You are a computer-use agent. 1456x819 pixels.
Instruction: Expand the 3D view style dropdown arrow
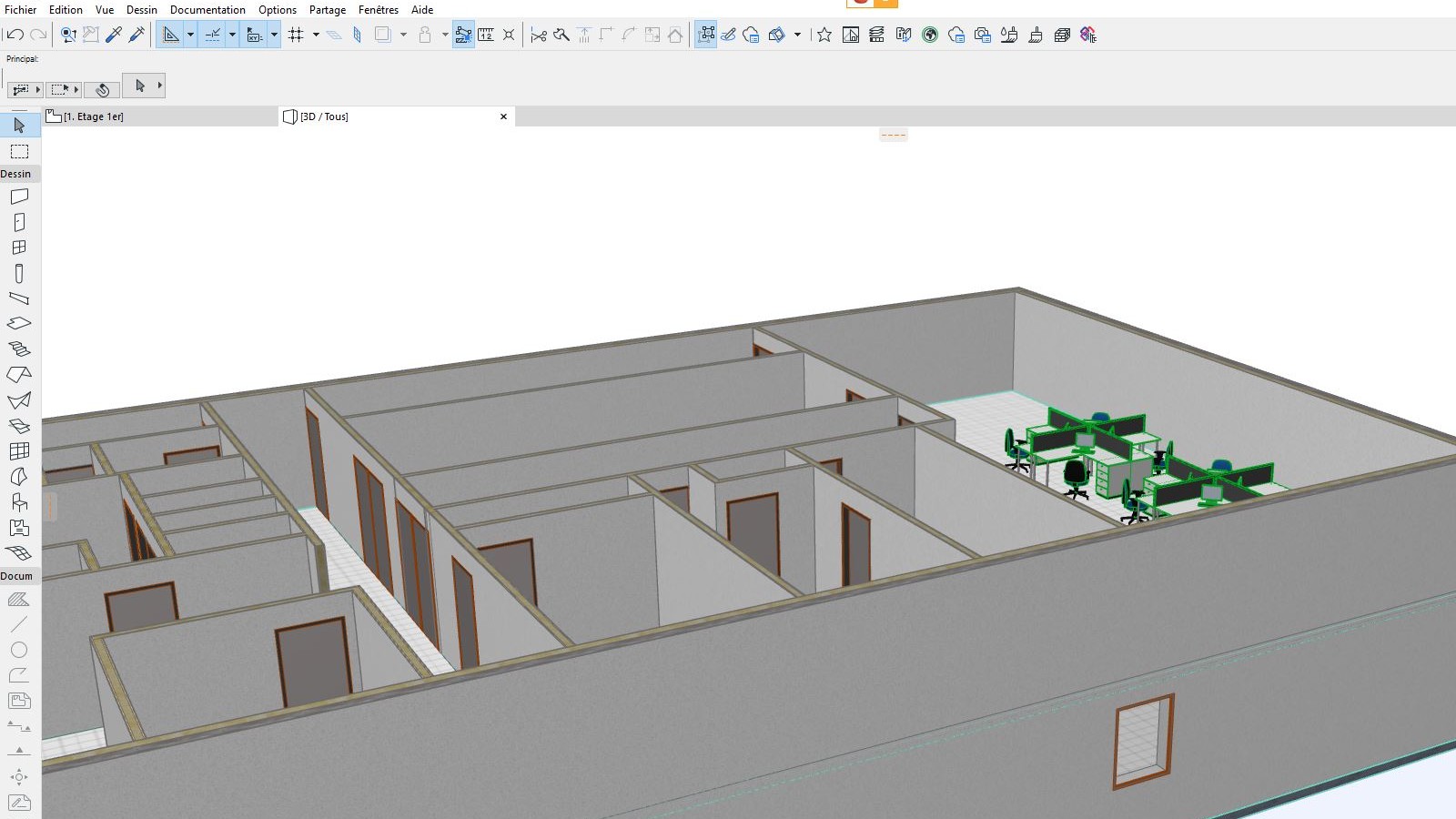(797, 35)
